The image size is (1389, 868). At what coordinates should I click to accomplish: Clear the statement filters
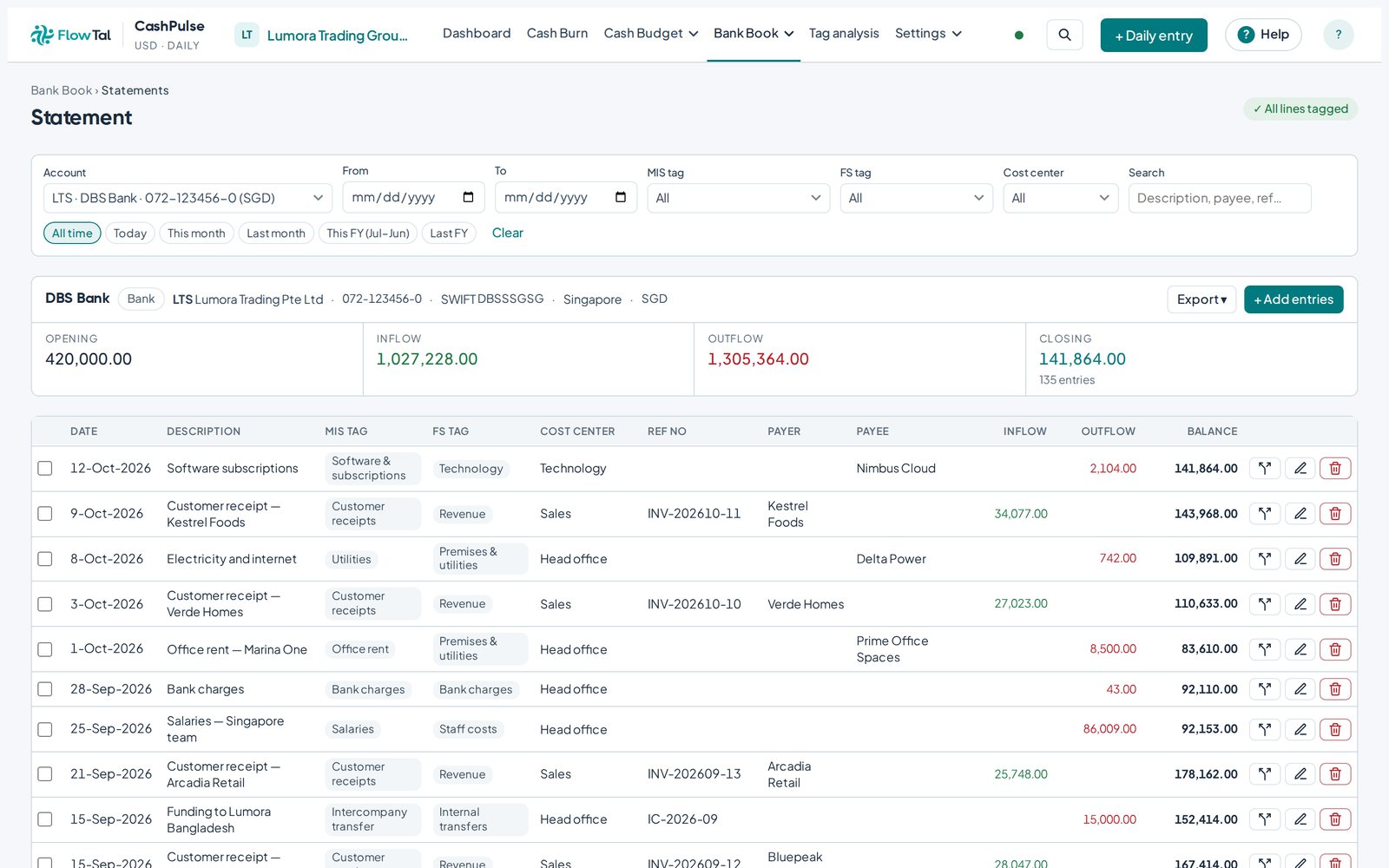[x=508, y=233]
